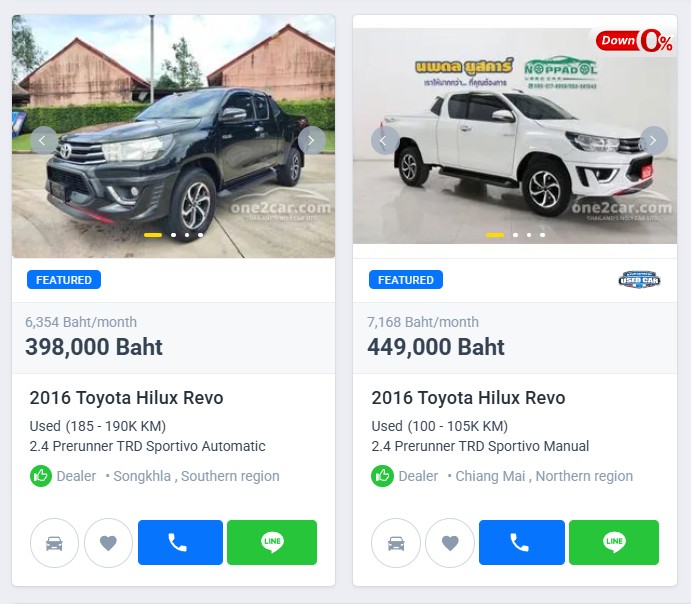691x604 pixels.
Task: Select second carousel dot on black Hilux photo
Action: (174, 235)
